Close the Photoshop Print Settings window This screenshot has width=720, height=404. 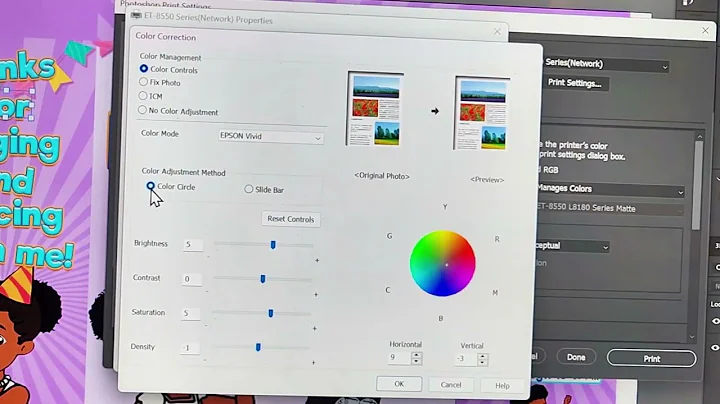click(x=705, y=31)
